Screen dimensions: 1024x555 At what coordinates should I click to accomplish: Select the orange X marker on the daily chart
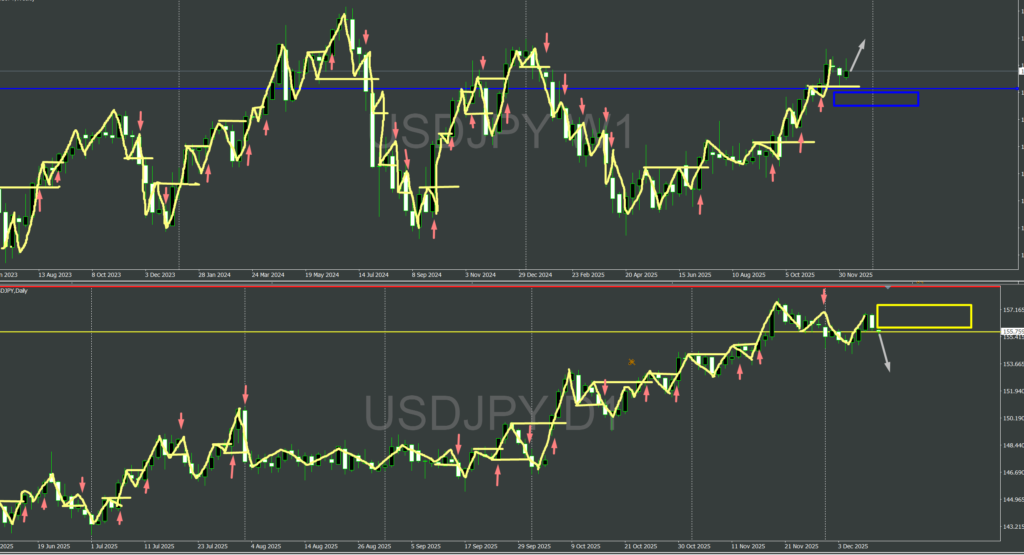(x=631, y=361)
